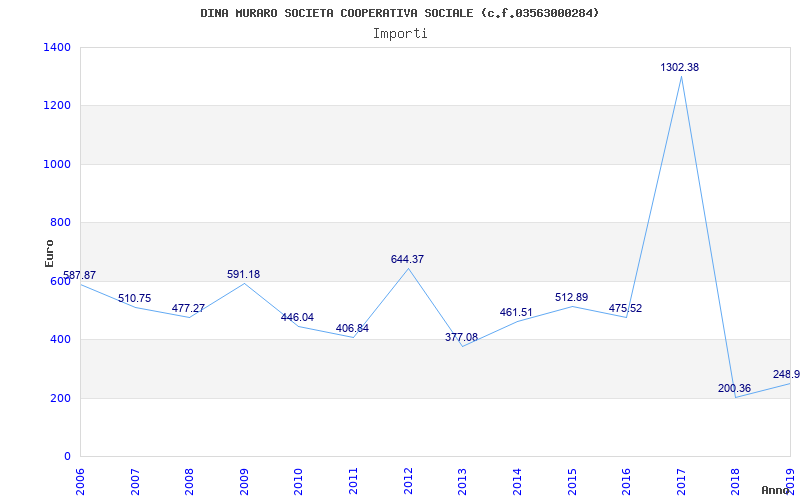Click the 2018 x-axis year label
The width and height of the screenshot is (800, 500).
(x=735, y=481)
